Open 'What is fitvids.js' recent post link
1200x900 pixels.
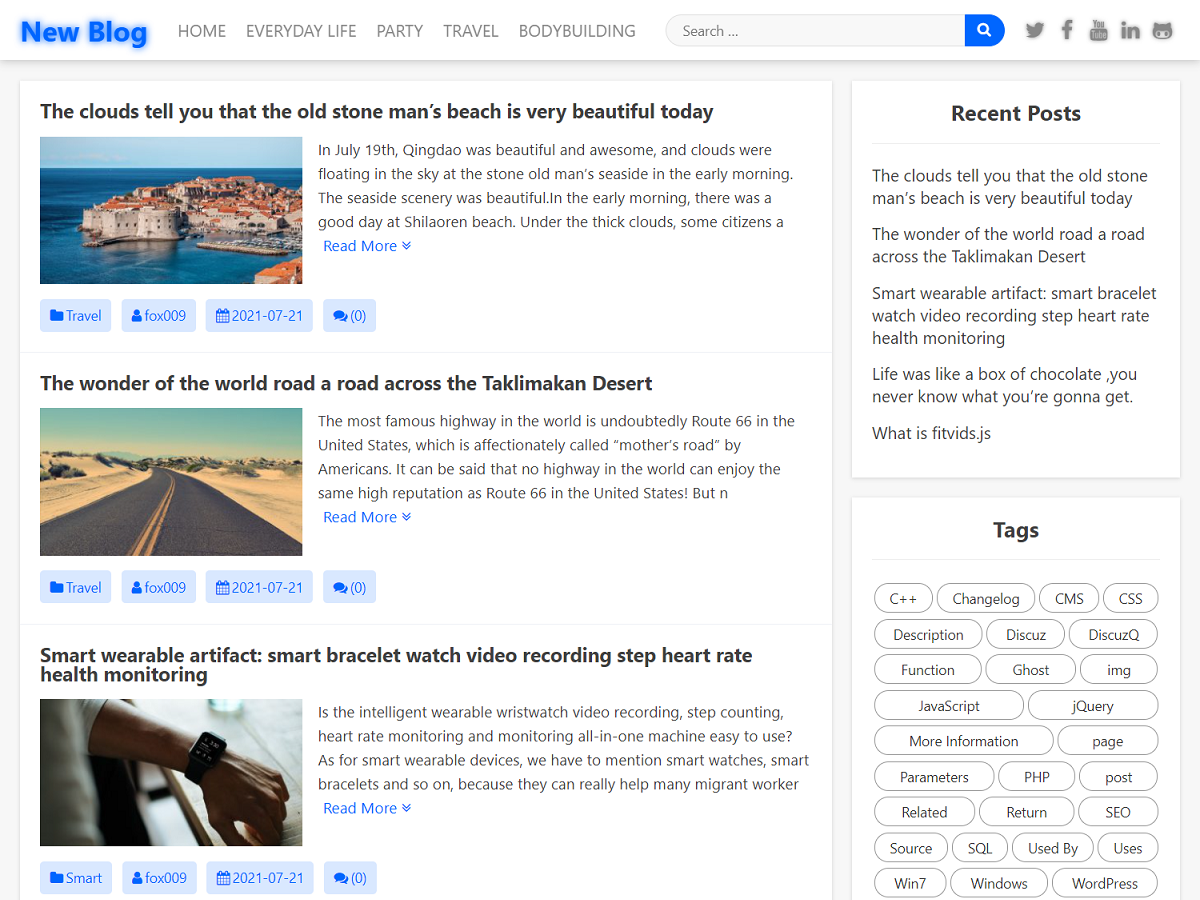[x=931, y=433]
